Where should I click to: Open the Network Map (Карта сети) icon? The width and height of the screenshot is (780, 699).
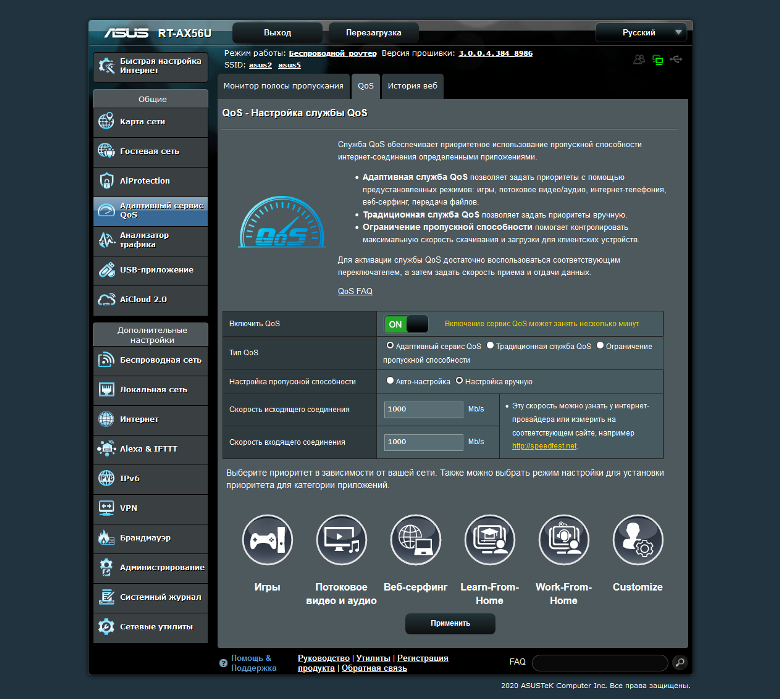pyautogui.click(x=106, y=121)
